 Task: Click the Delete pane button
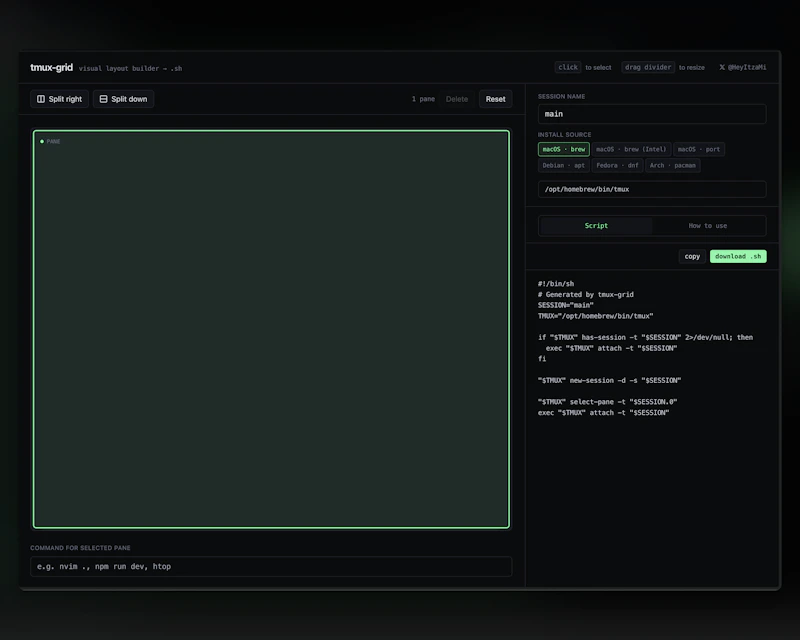pos(457,99)
